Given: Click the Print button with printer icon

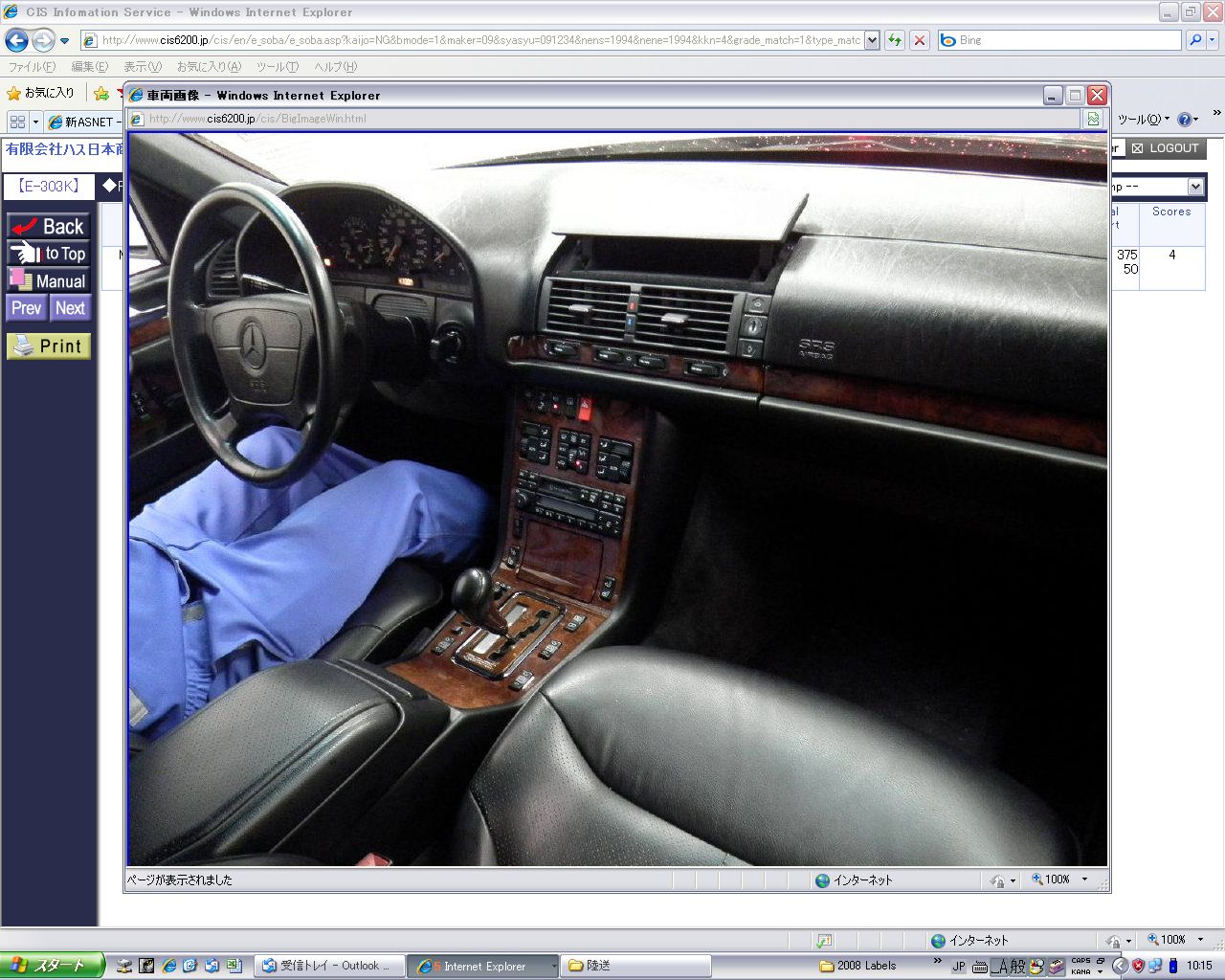Looking at the screenshot, I should pyautogui.click(x=49, y=345).
